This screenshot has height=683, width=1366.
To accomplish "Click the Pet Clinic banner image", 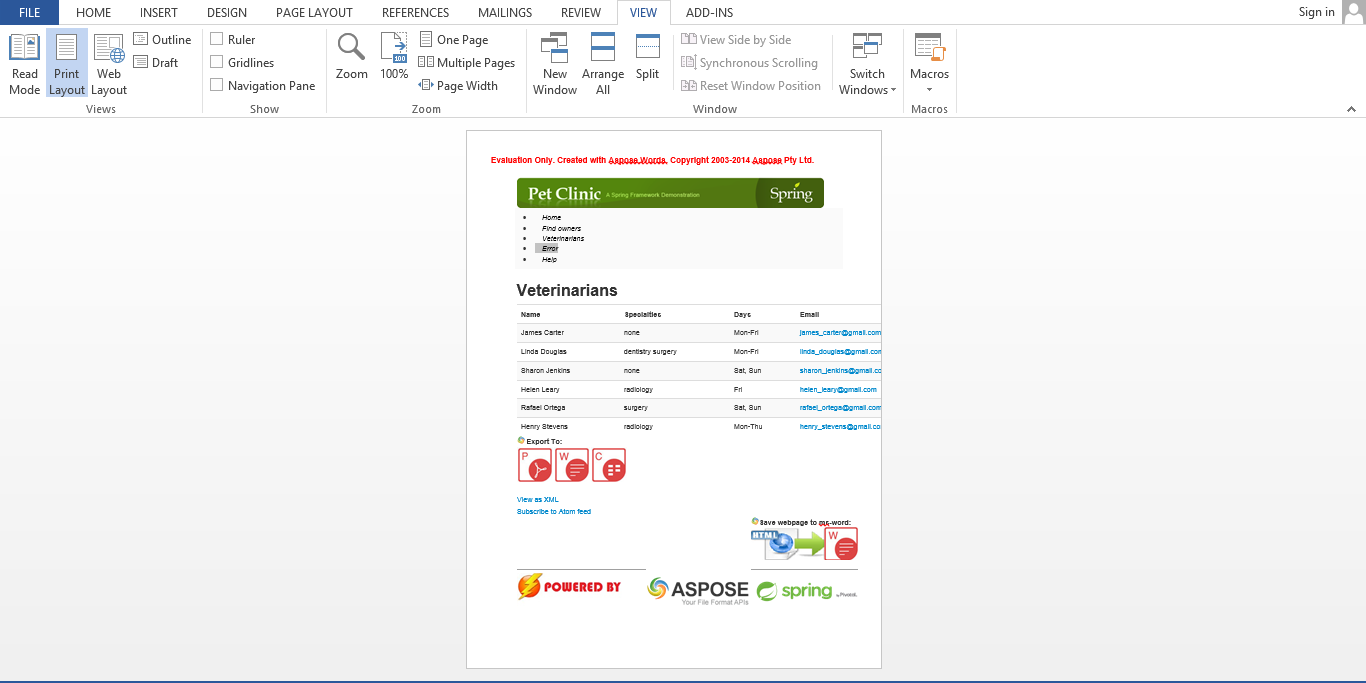I will coord(670,193).
